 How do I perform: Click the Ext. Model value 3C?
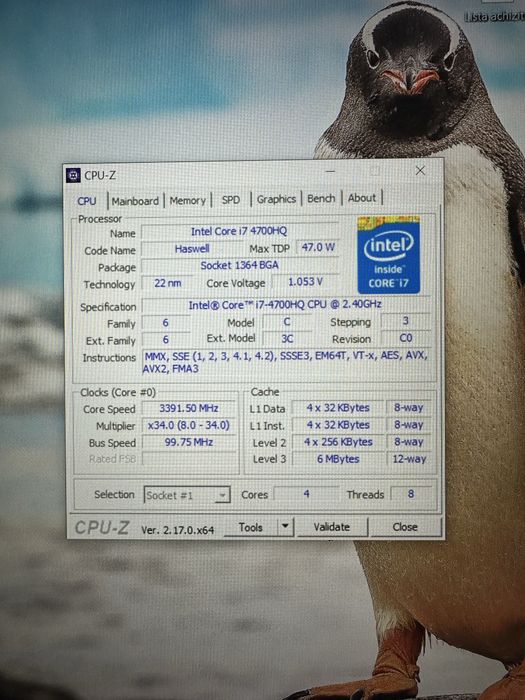click(x=287, y=338)
